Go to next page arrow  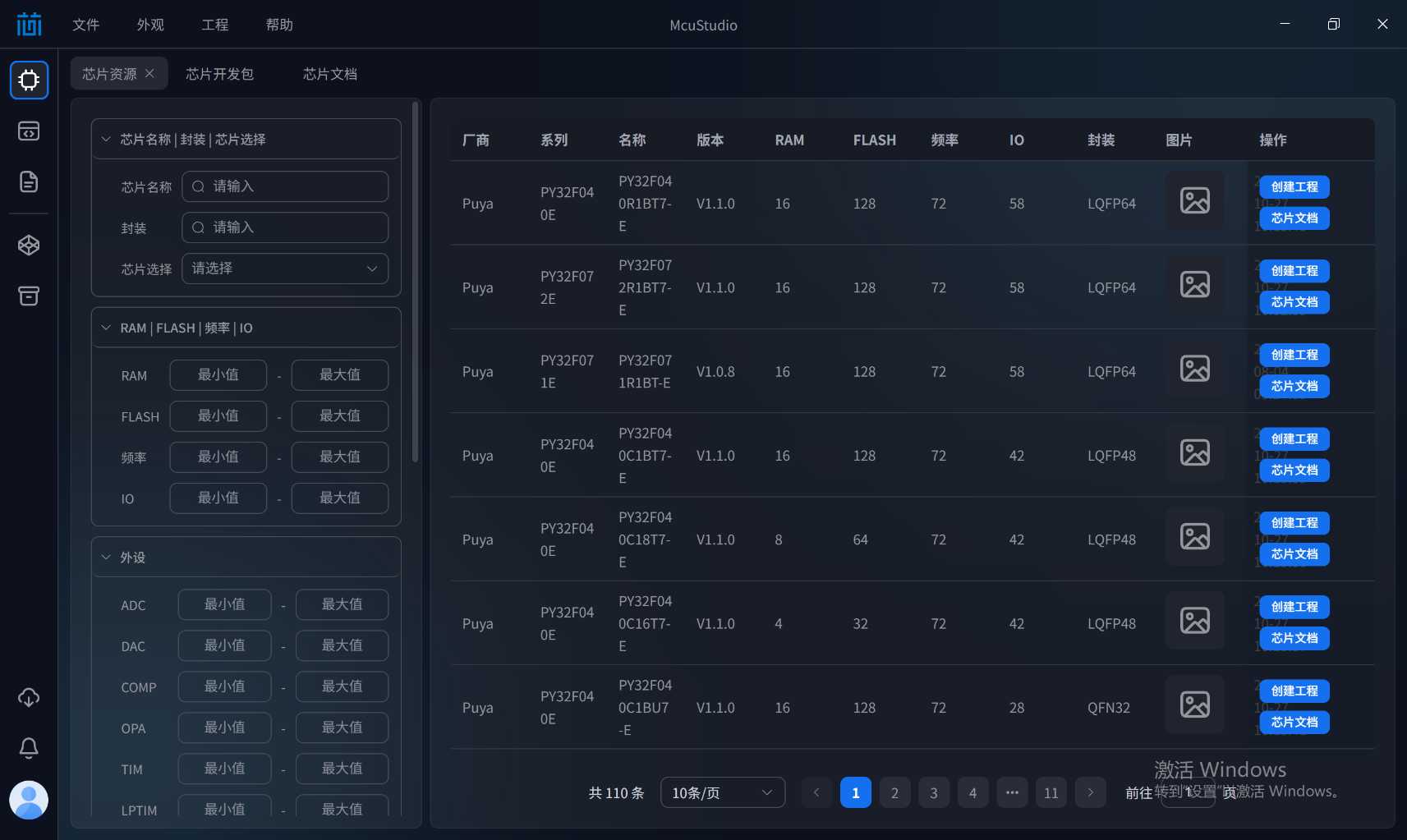(1090, 792)
